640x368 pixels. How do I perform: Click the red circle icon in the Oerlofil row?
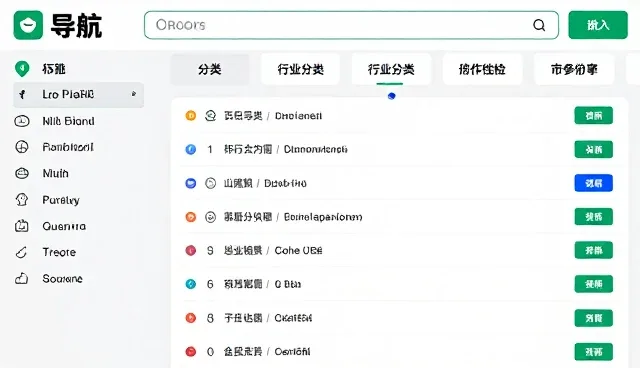[x=191, y=352]
